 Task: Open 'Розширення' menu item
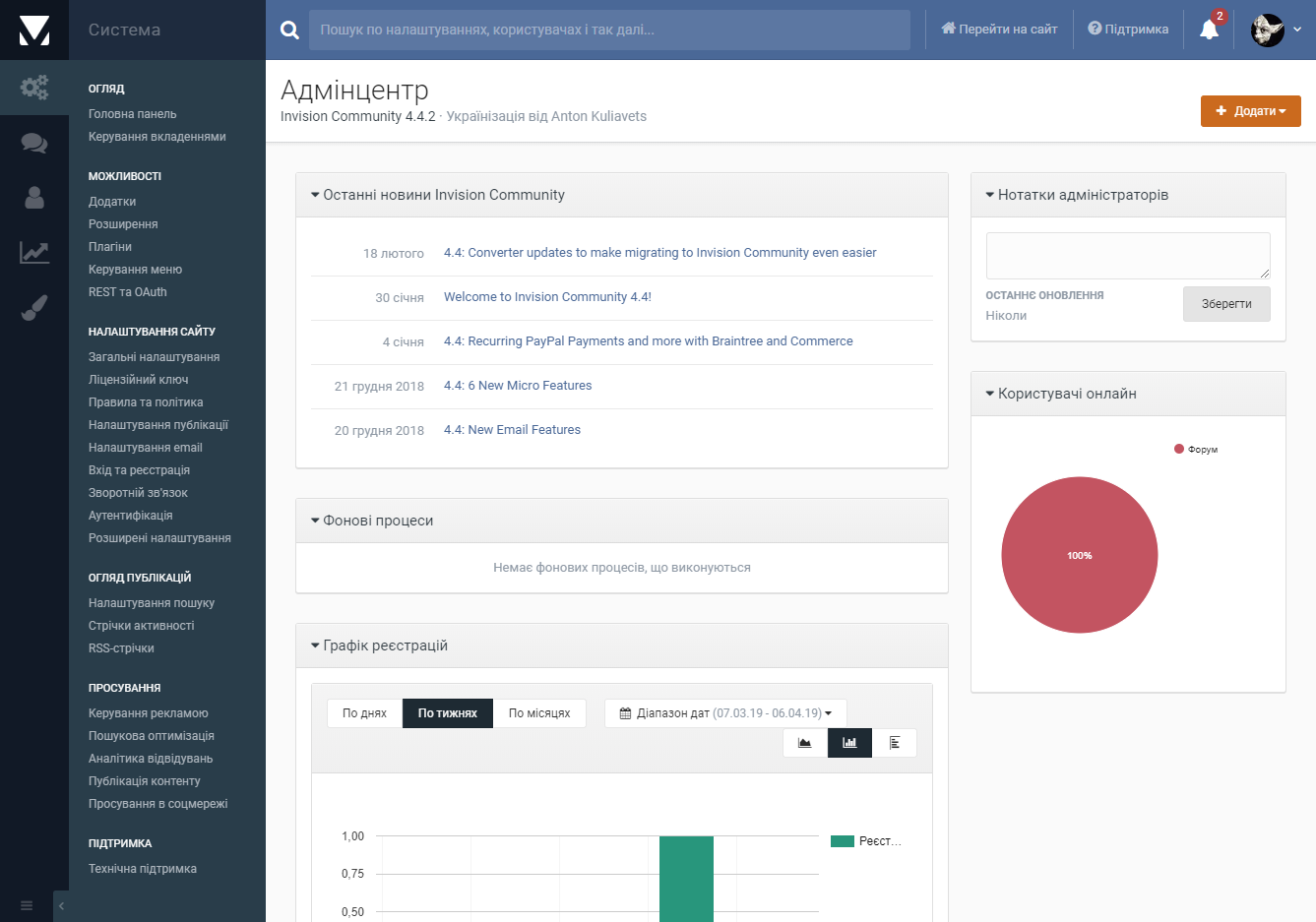(x=123, y=224)
